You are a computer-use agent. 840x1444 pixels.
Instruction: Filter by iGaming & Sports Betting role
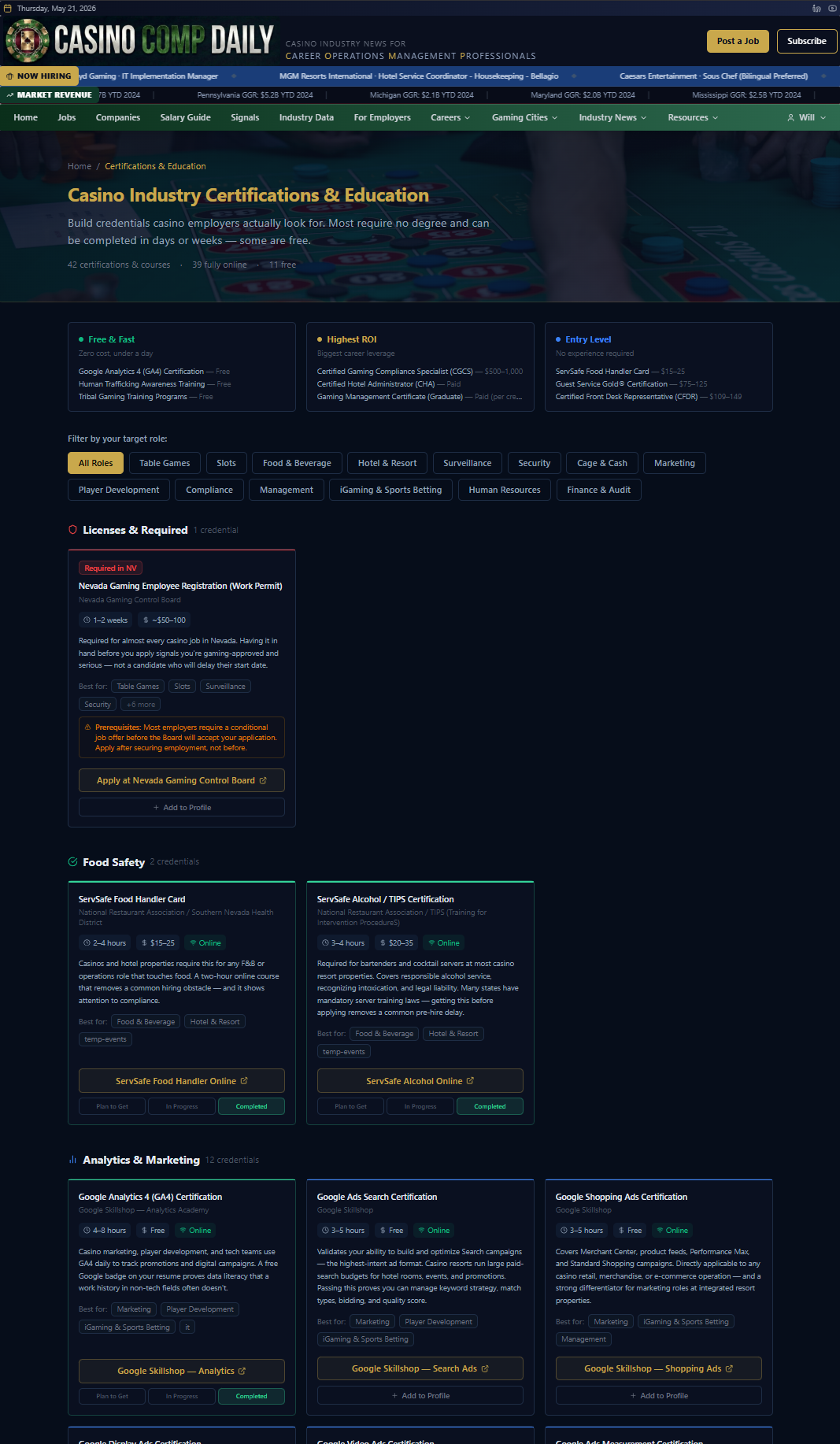tap(390, 490)
